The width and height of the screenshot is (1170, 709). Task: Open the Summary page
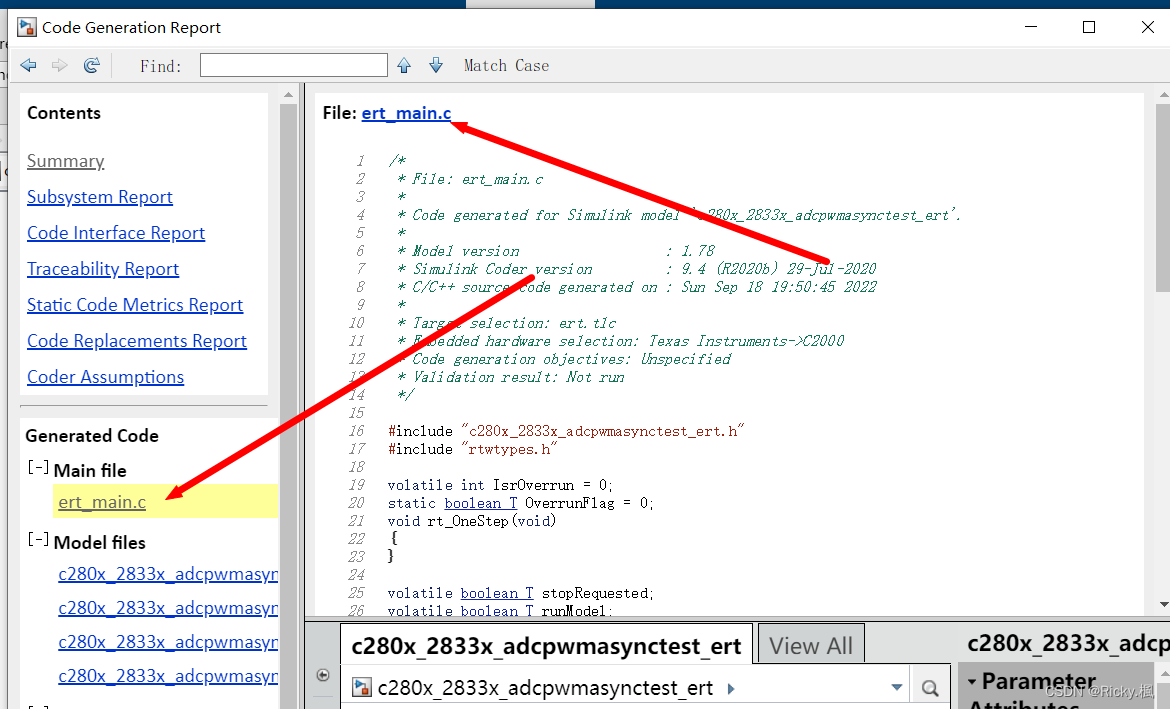pos(66,161)
